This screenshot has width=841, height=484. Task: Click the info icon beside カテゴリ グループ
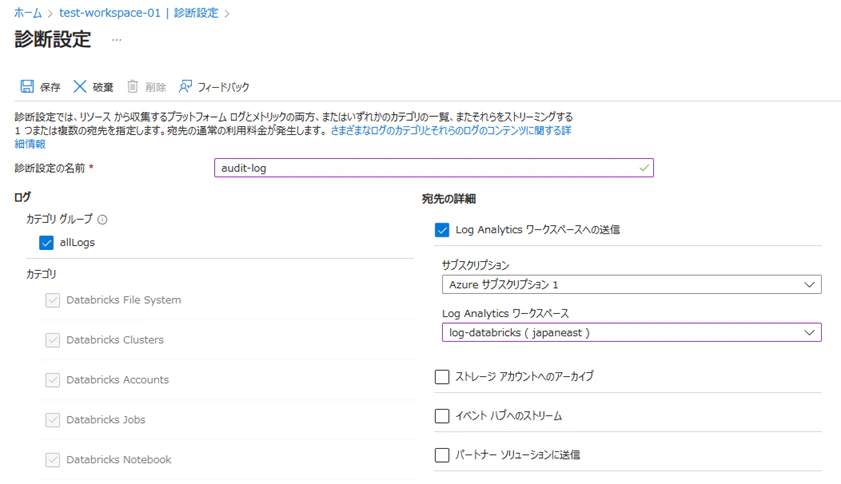(x=102, y=219)
